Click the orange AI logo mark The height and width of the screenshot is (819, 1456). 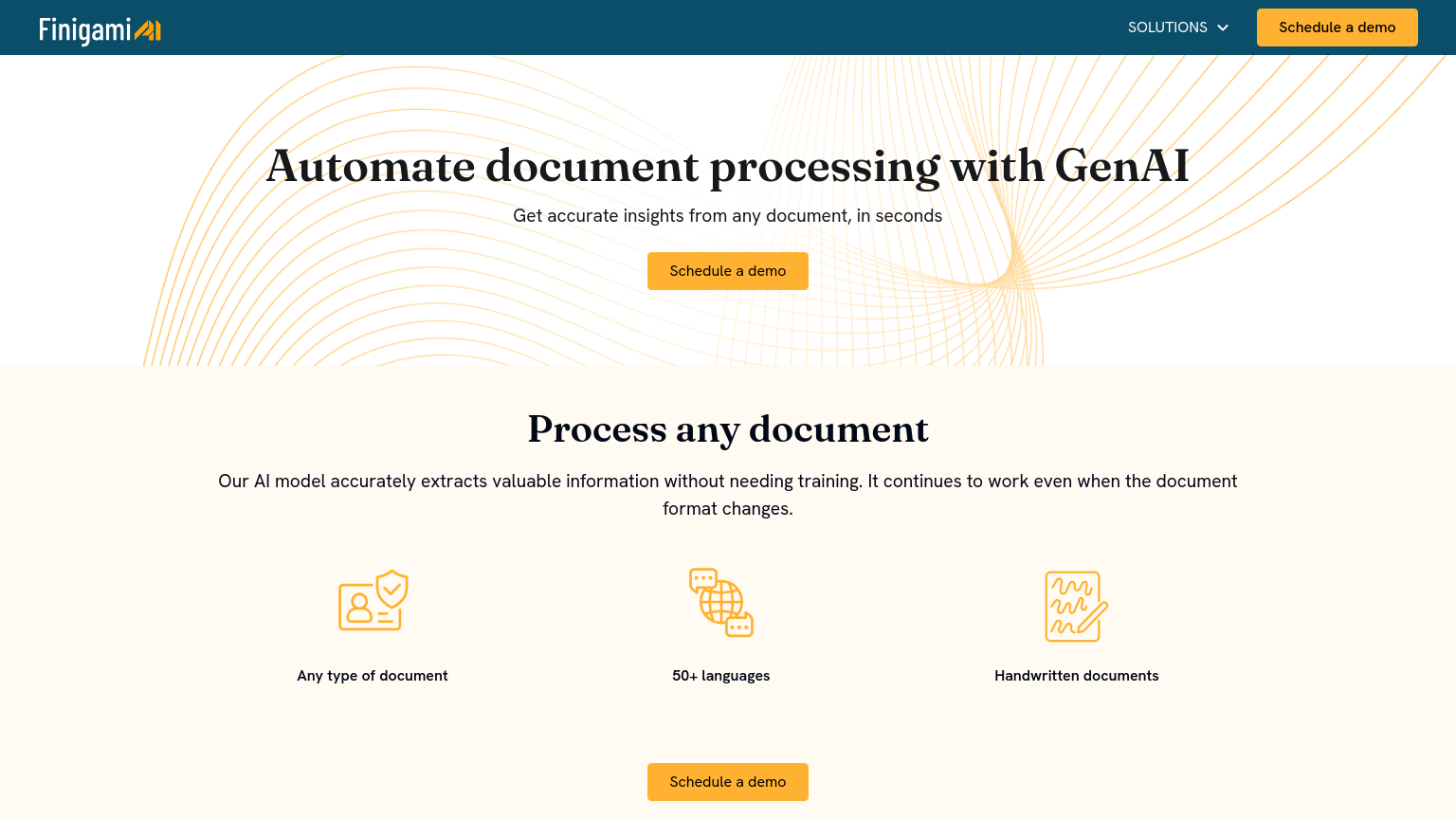tap(148, 30)
